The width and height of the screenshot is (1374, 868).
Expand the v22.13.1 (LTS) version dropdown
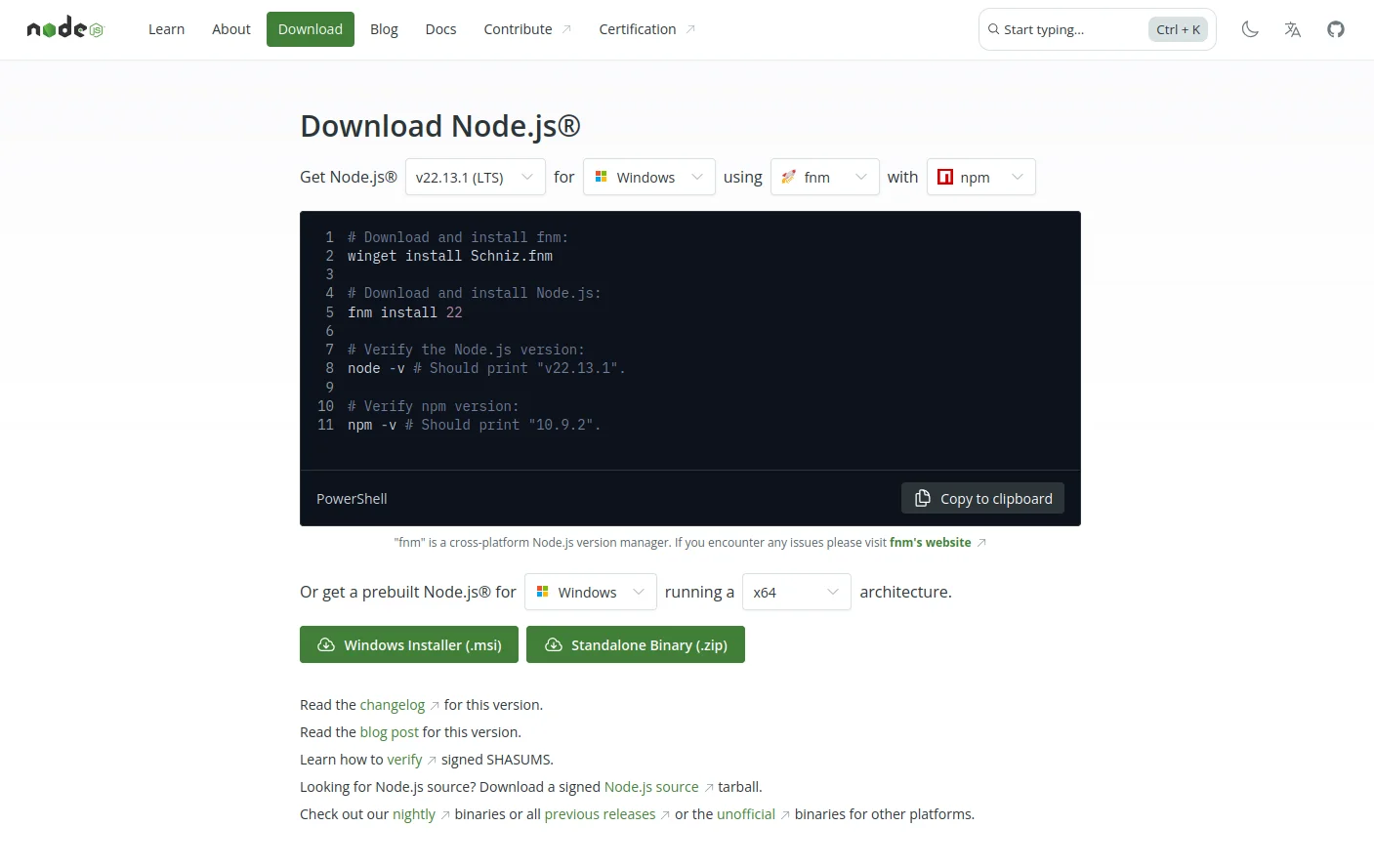475,178
